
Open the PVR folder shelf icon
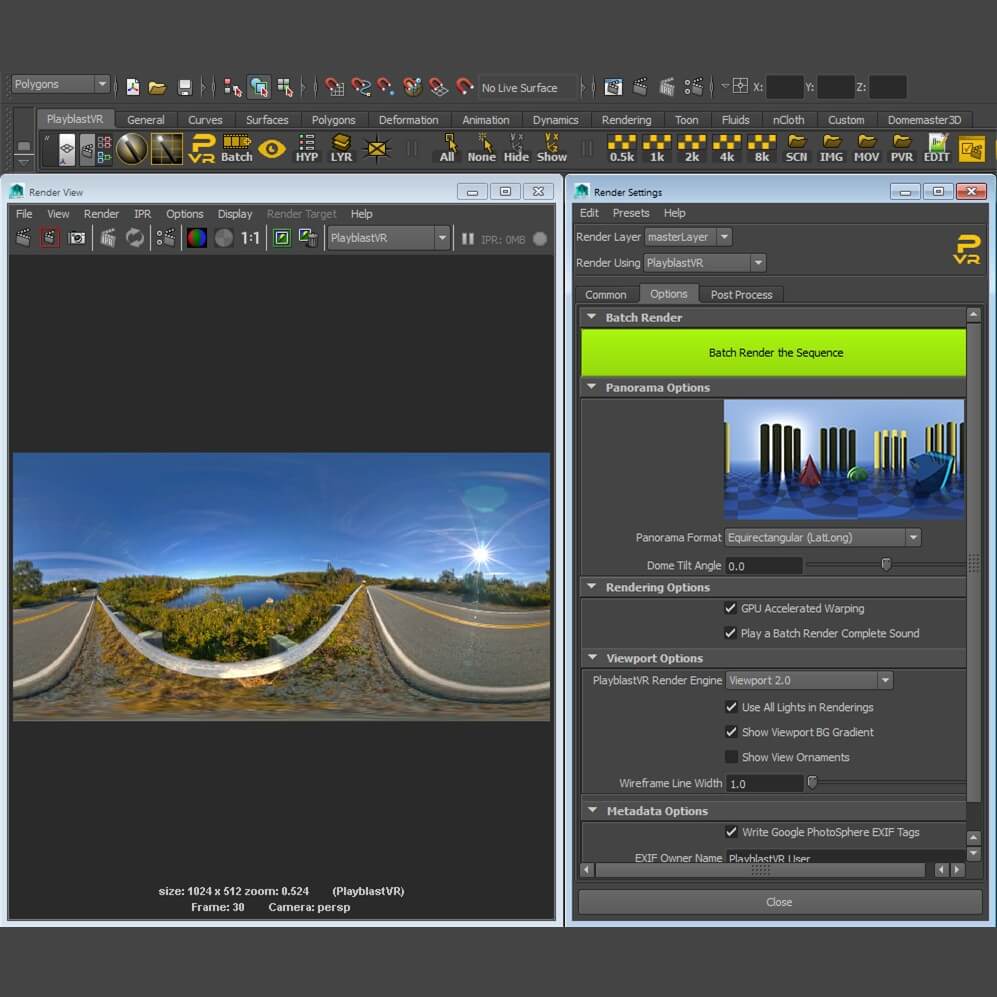[x=902, y=149]
